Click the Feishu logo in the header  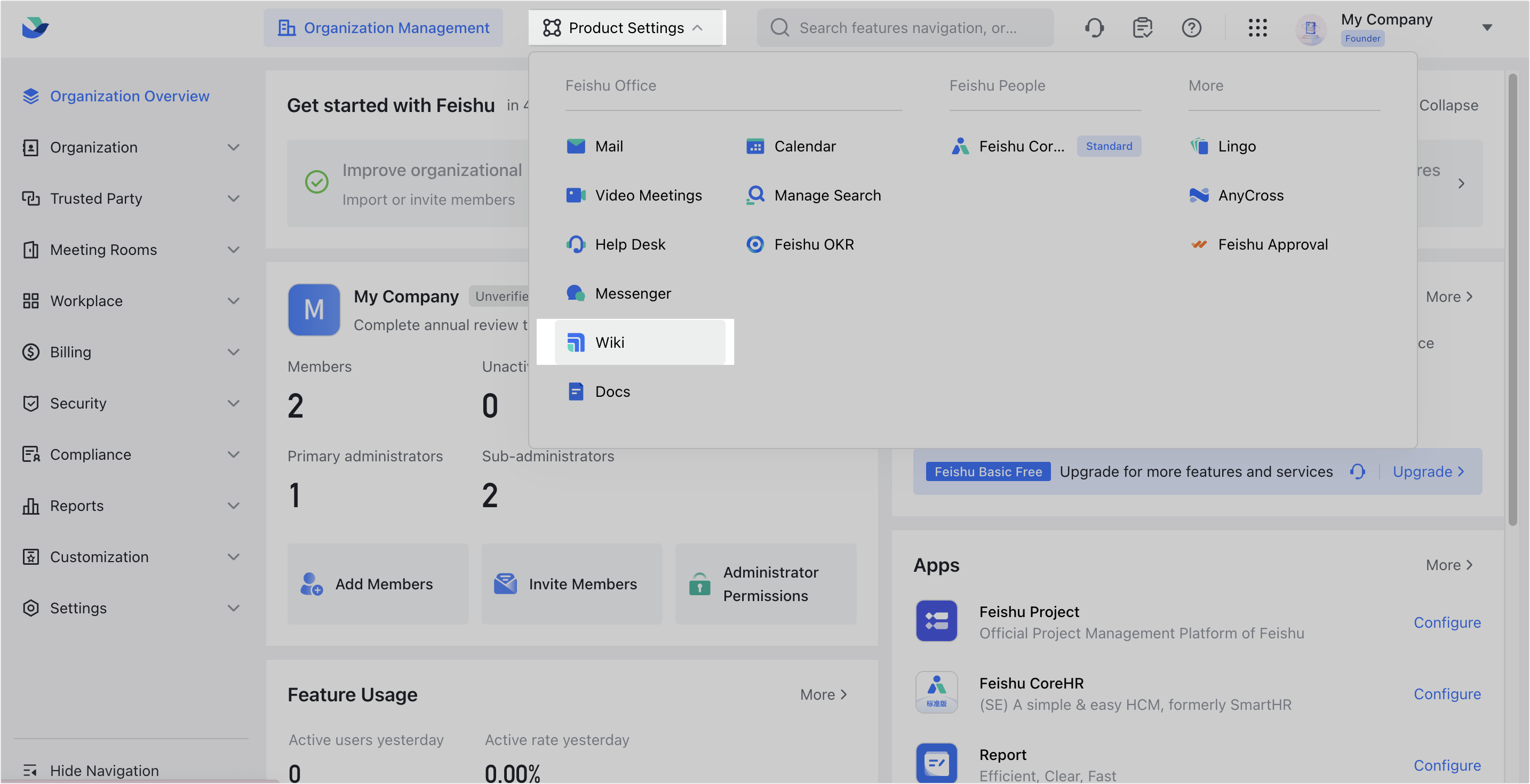[35, 28]
